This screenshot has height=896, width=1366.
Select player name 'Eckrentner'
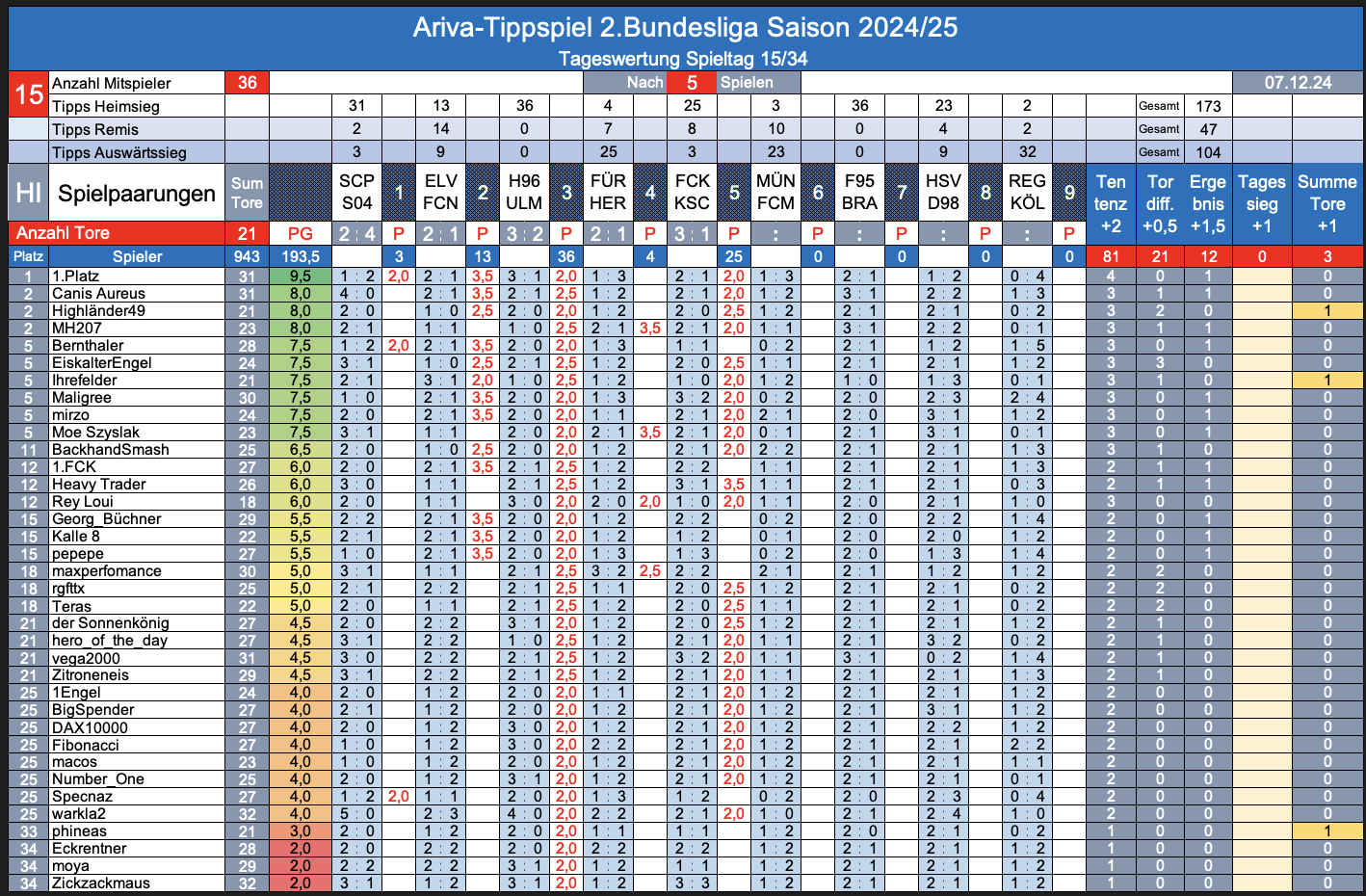(90, 848)
